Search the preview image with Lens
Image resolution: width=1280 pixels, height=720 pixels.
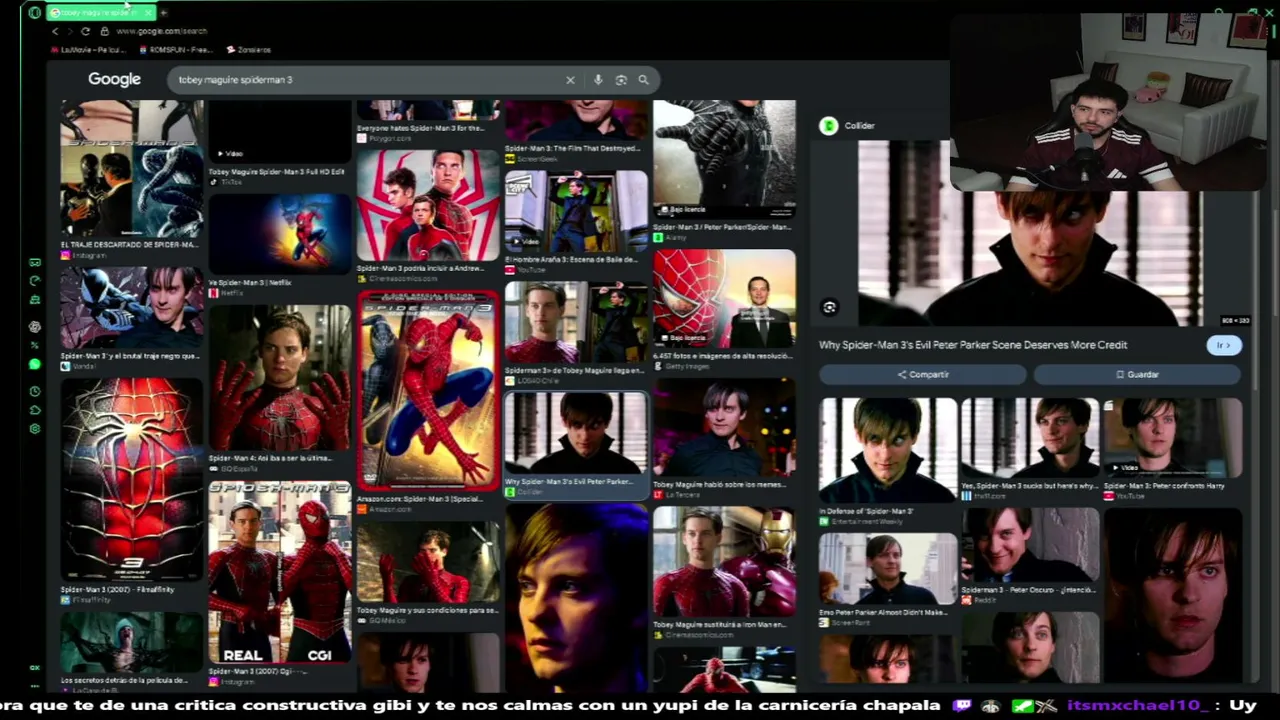(x=829, y=307)
